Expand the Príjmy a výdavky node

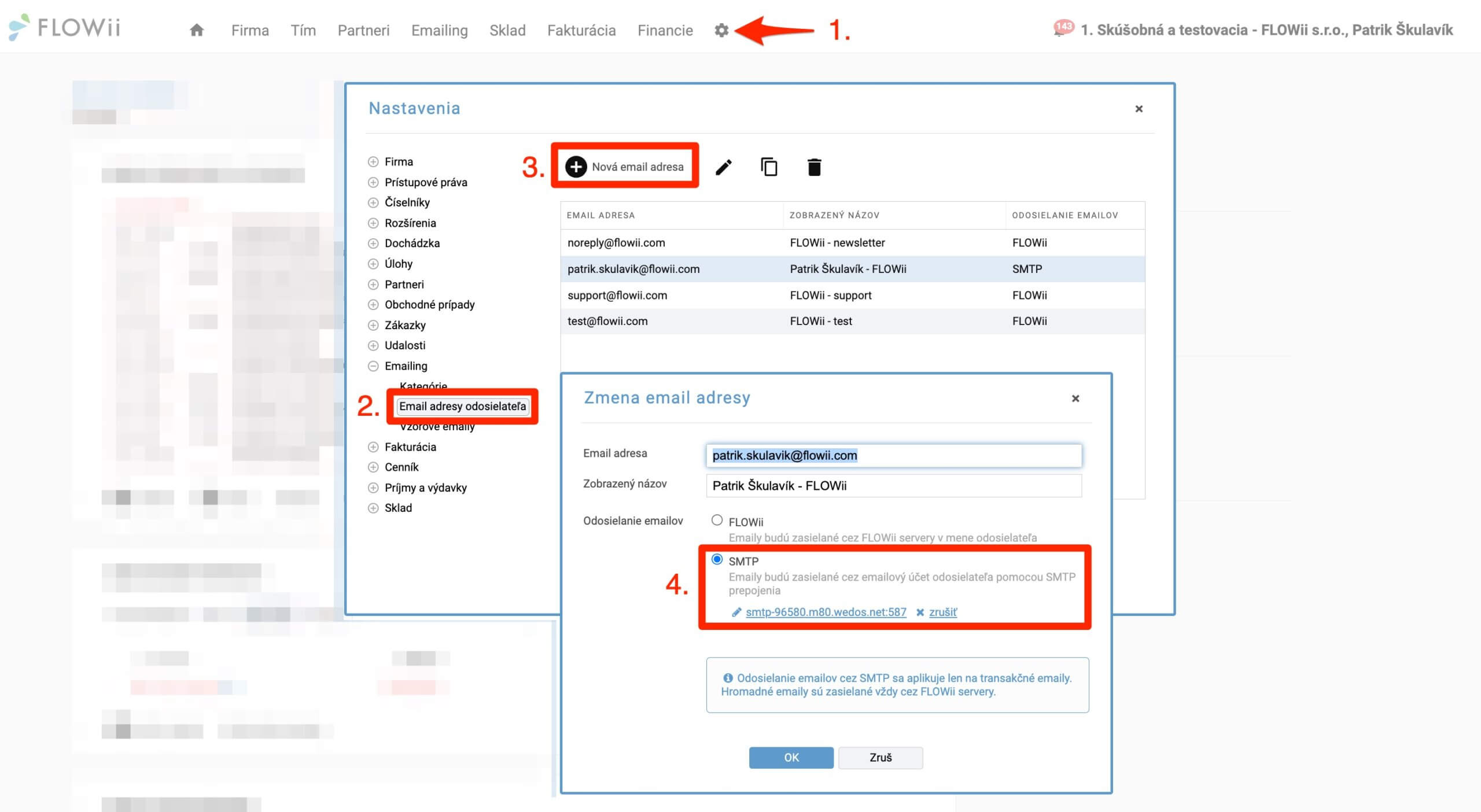373,488
